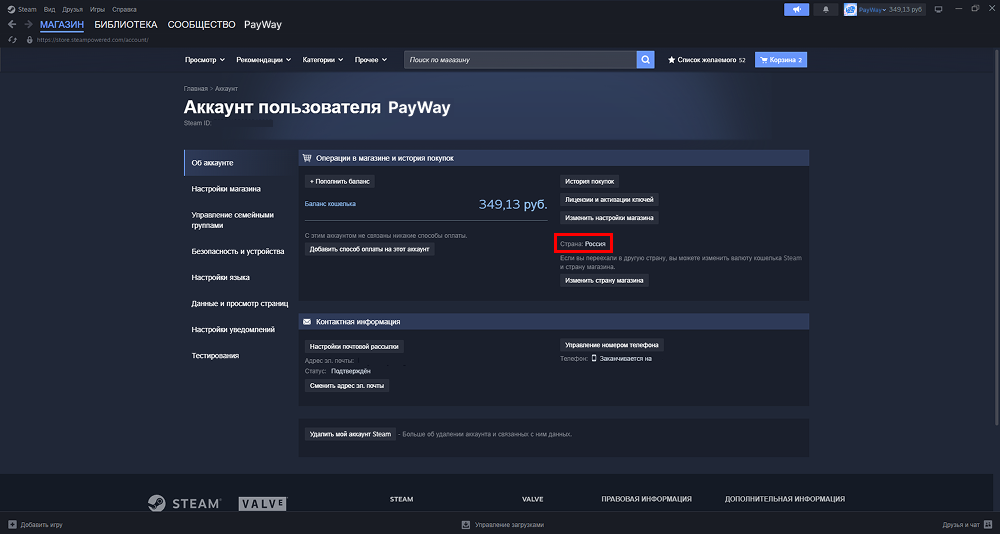This screenshot has width=1000, height=534.
Task: Click the downloads icon at the bottom
Action: click(466, 524)
